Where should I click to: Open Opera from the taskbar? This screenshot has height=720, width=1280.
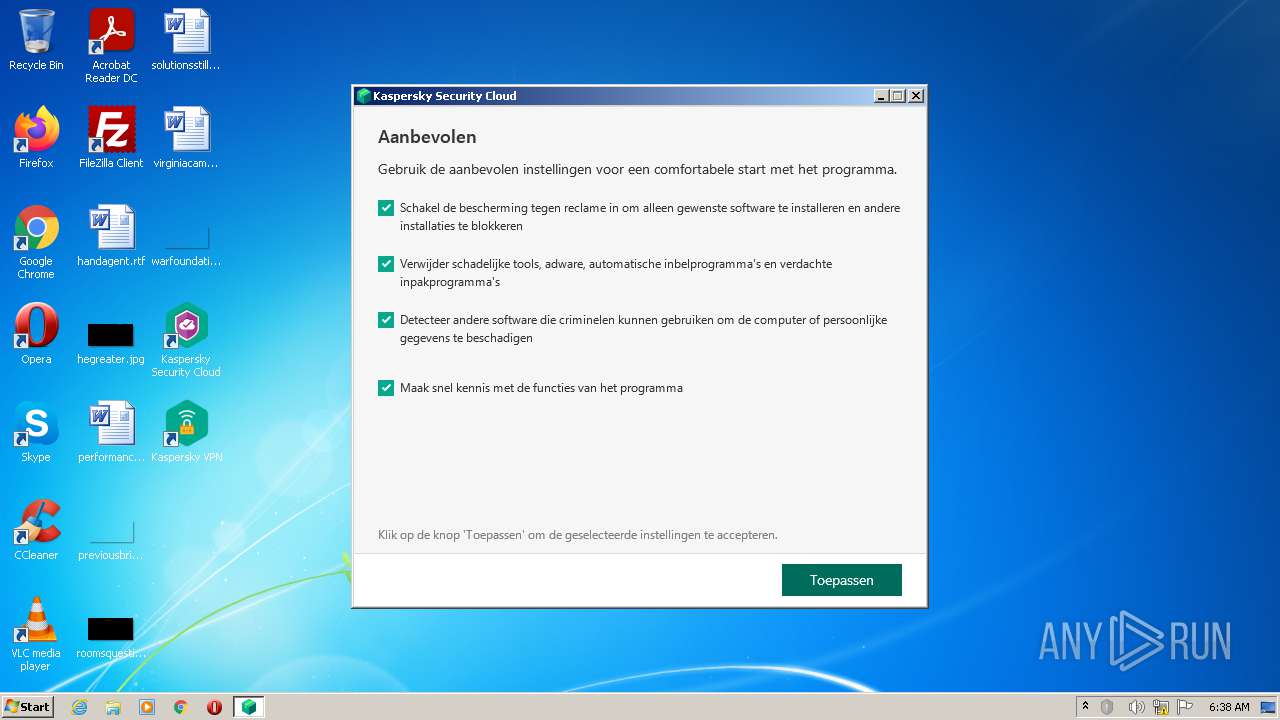pyautogui.click(x=214, y=707)
